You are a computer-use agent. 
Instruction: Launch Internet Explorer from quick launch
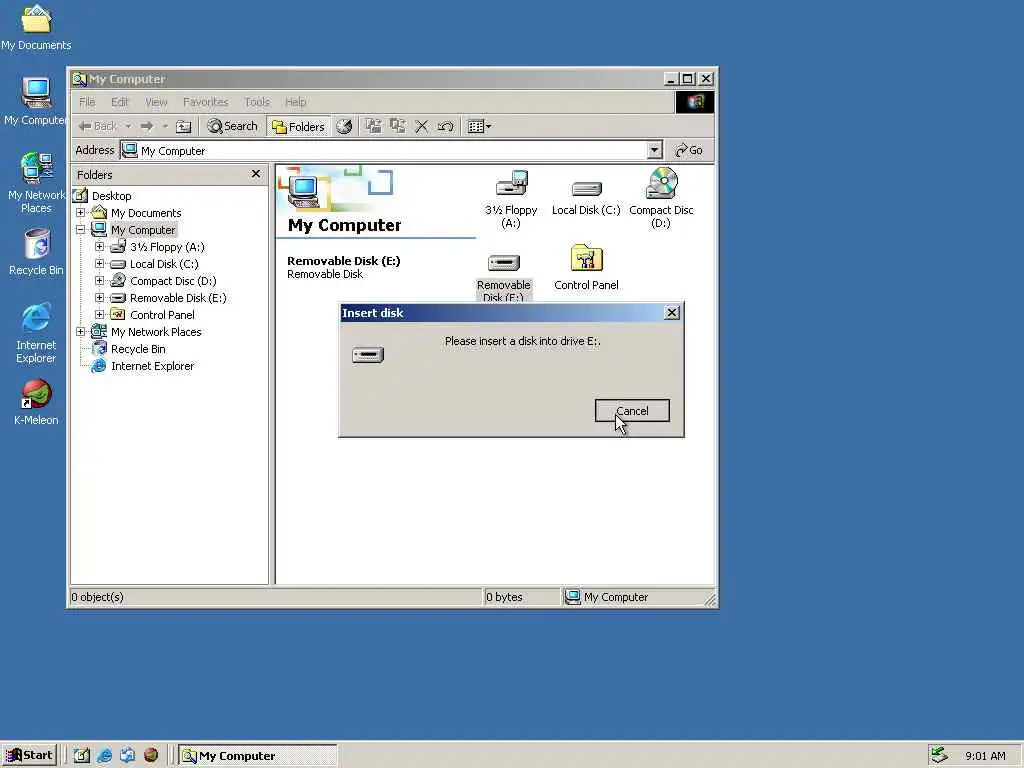[104, 755]
